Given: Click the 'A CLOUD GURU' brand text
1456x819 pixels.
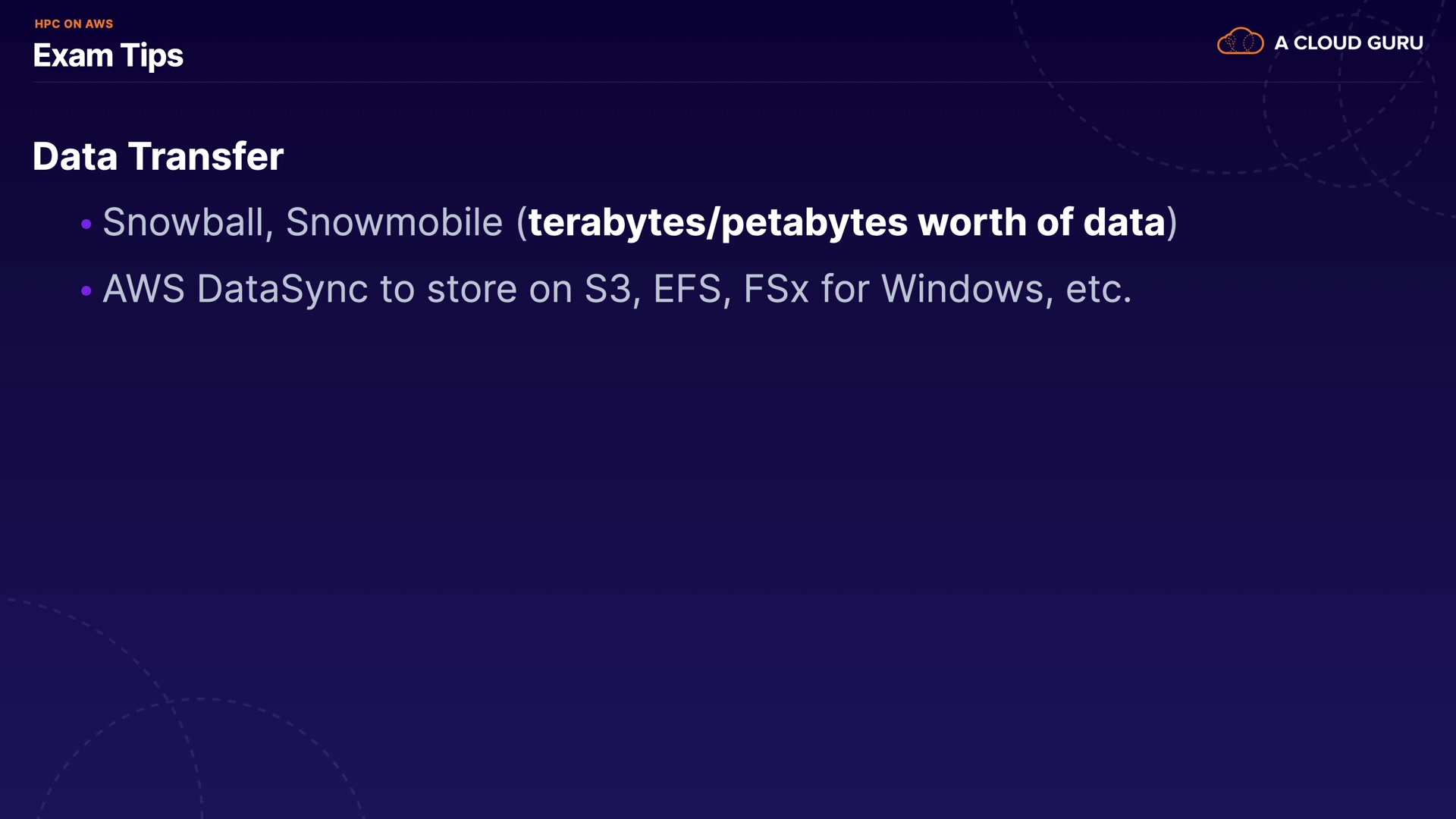Looking at the screenshot, I should (1348, 43).
